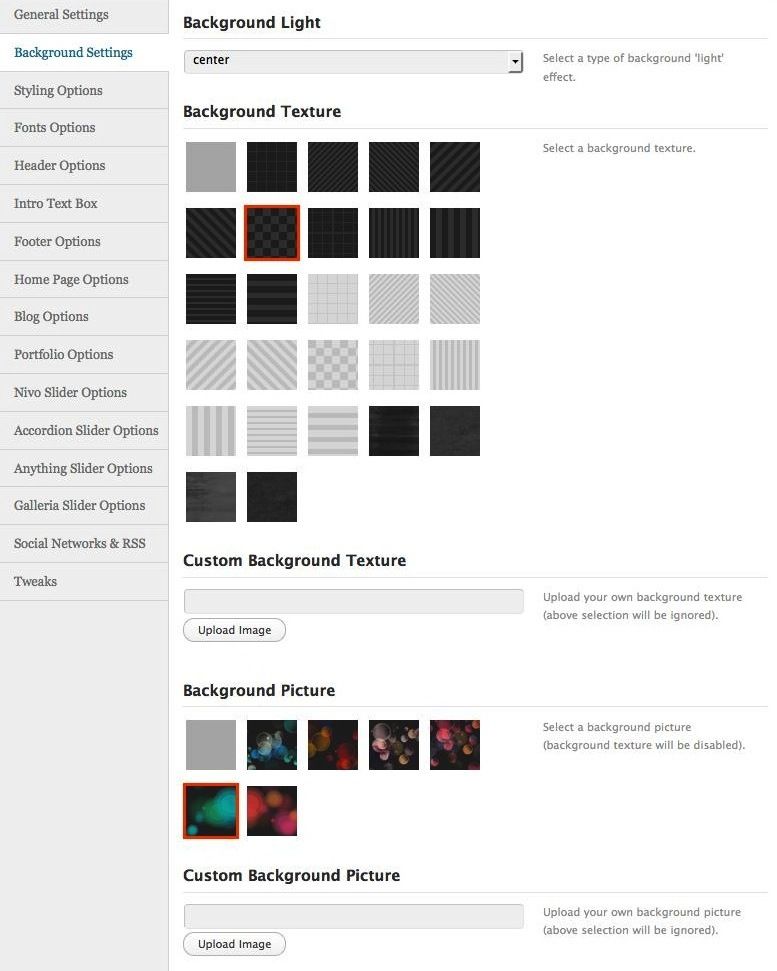
Task: Choose the plain gray 'none' texture swatch
Action: coord(211,167)
